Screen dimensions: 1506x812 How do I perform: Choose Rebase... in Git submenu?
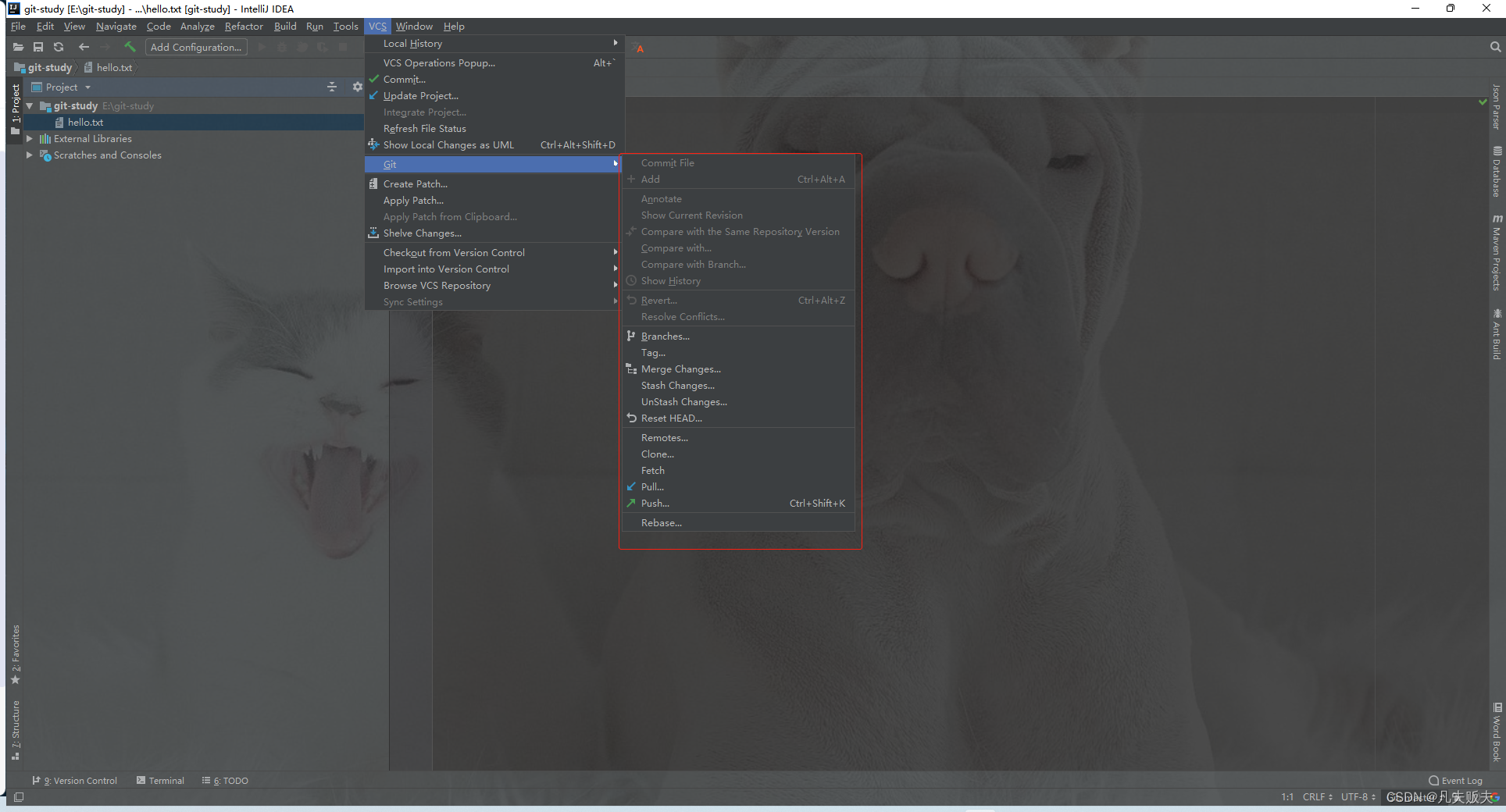(x=738, y=522)
